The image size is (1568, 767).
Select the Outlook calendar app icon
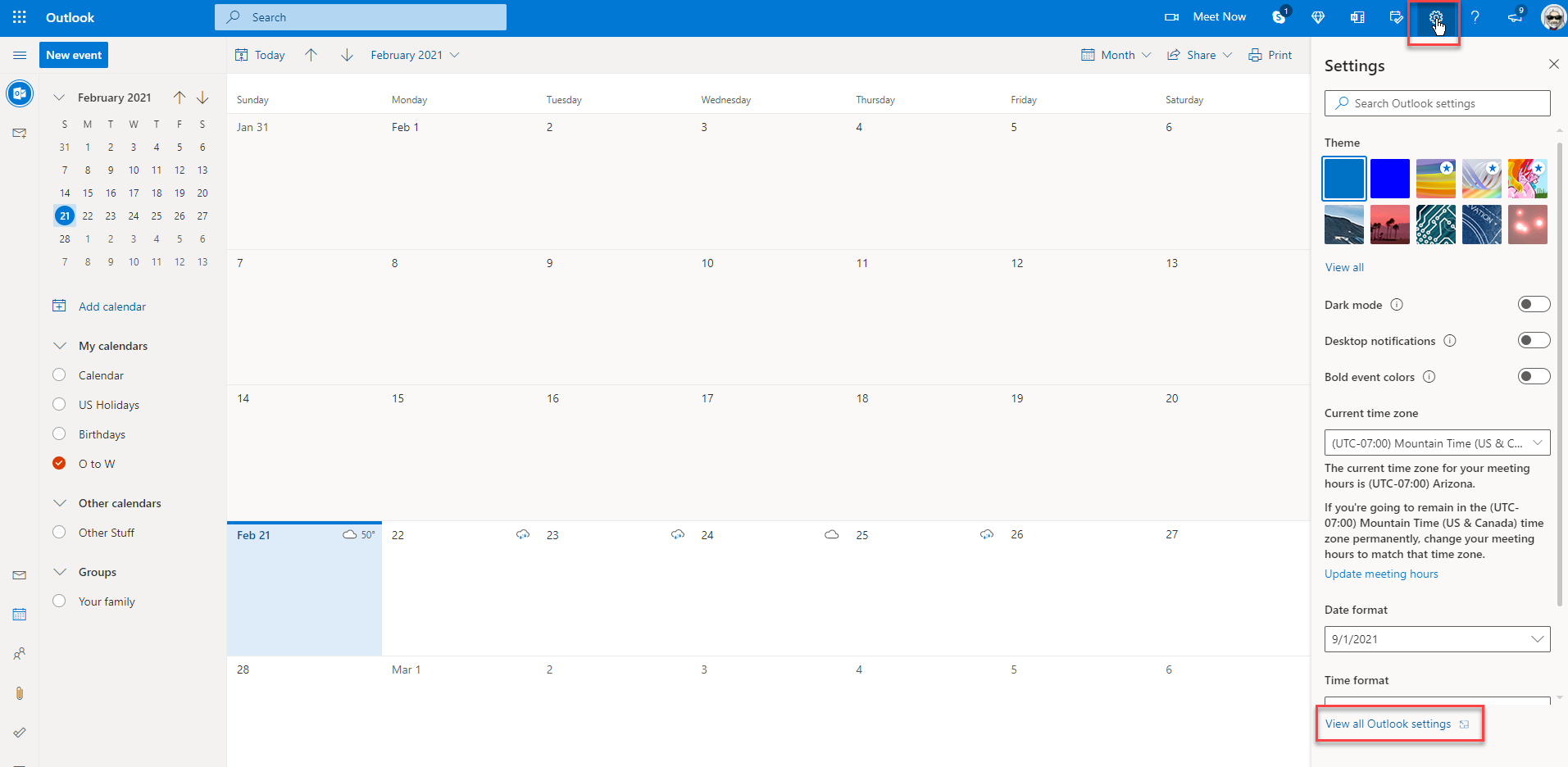[x=20, y=94]
